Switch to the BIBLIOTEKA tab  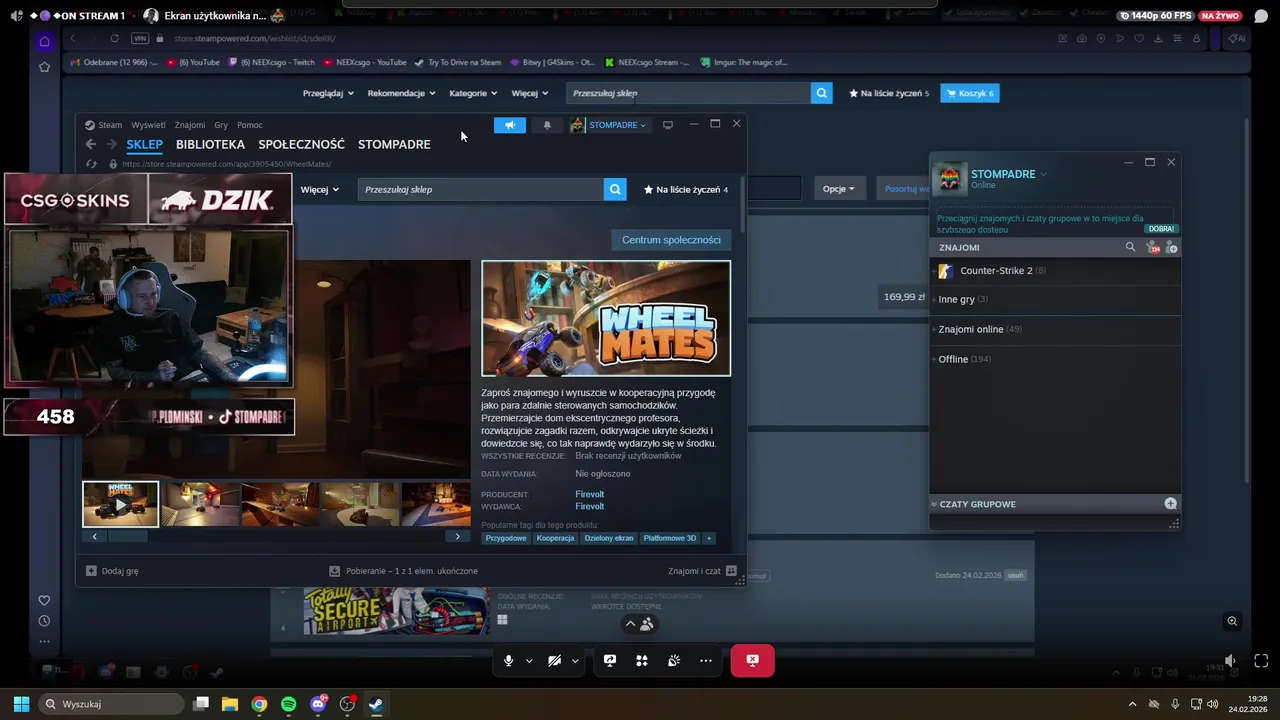click(x=210, y=144)
